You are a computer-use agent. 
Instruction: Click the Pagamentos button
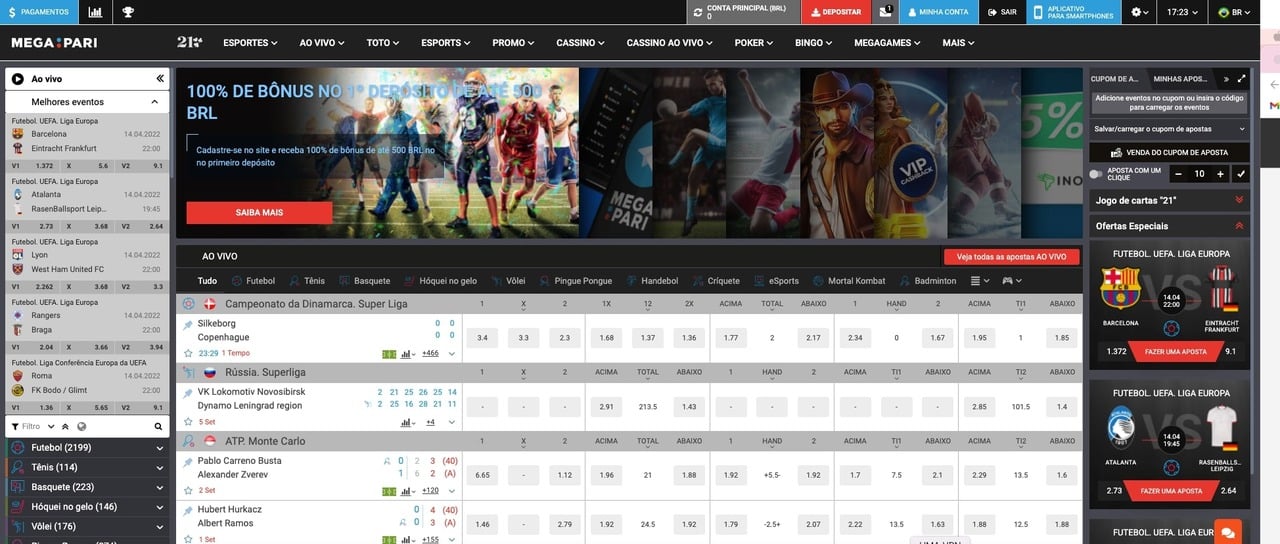39,12
